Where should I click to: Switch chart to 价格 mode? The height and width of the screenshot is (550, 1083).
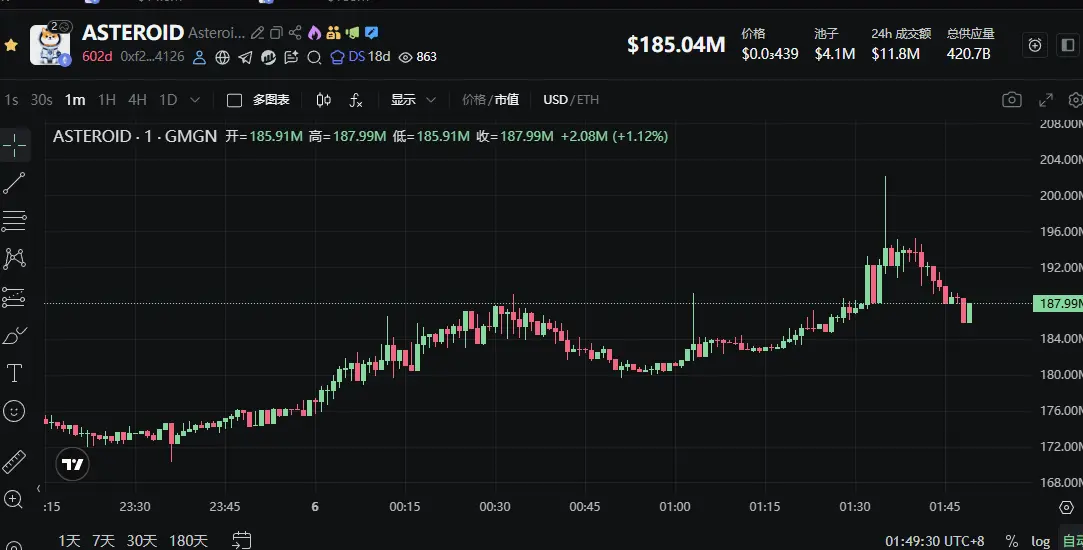[474, 100]
